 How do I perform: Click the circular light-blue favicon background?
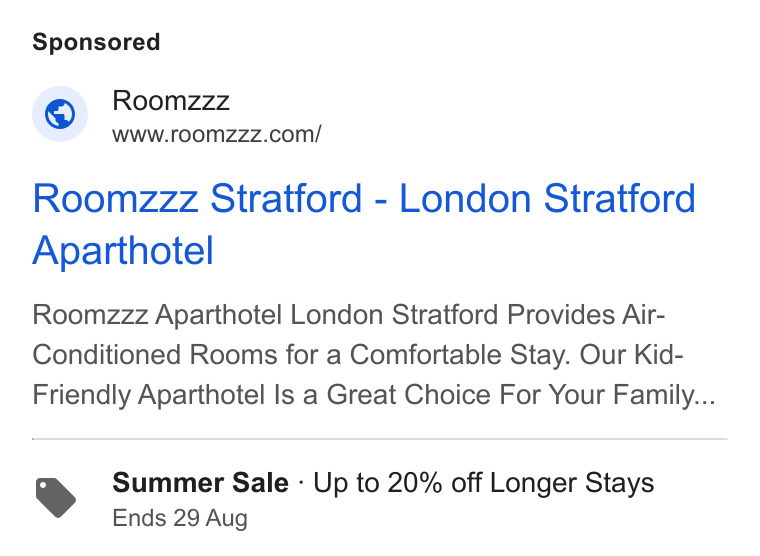(60, 114)
